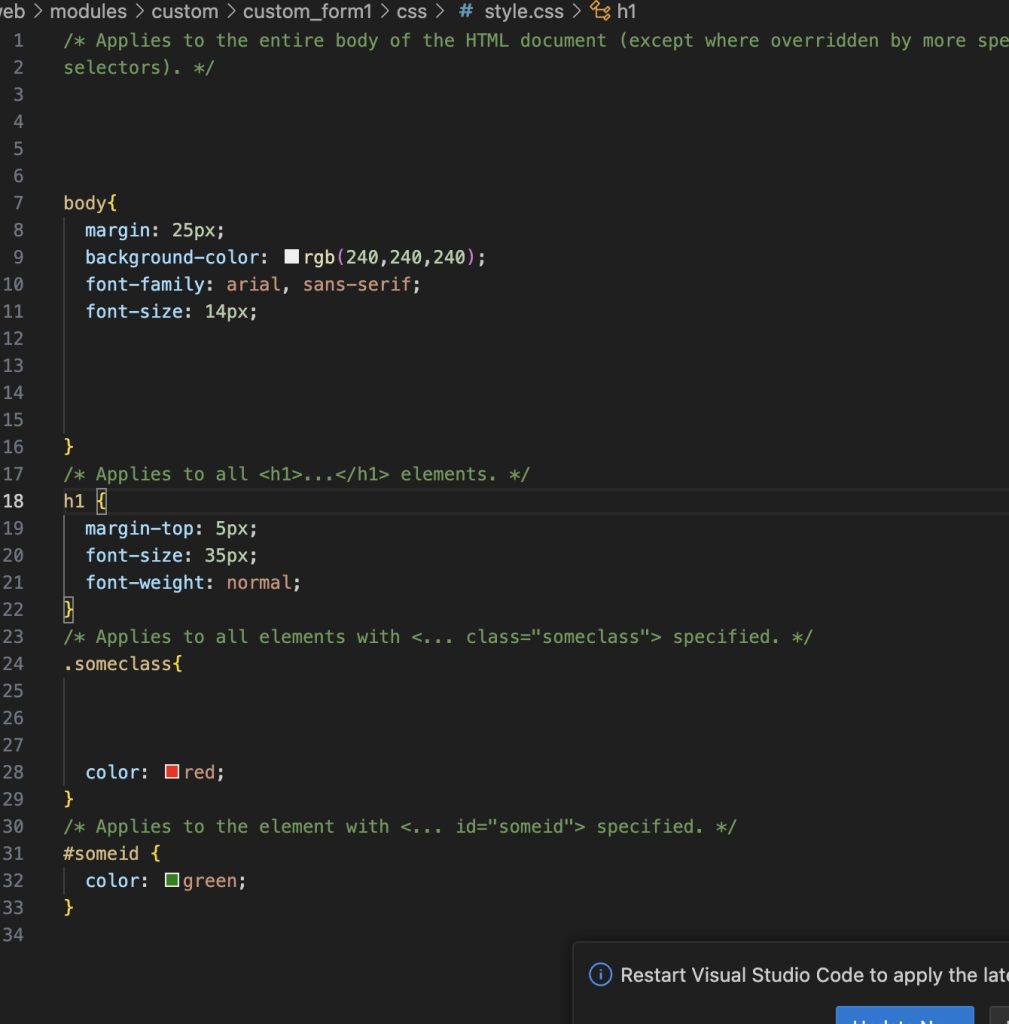The image size is (1009, 1024).
Task: Click the 'modules' breadcrumb segment
Action: [x=88, y=11]
